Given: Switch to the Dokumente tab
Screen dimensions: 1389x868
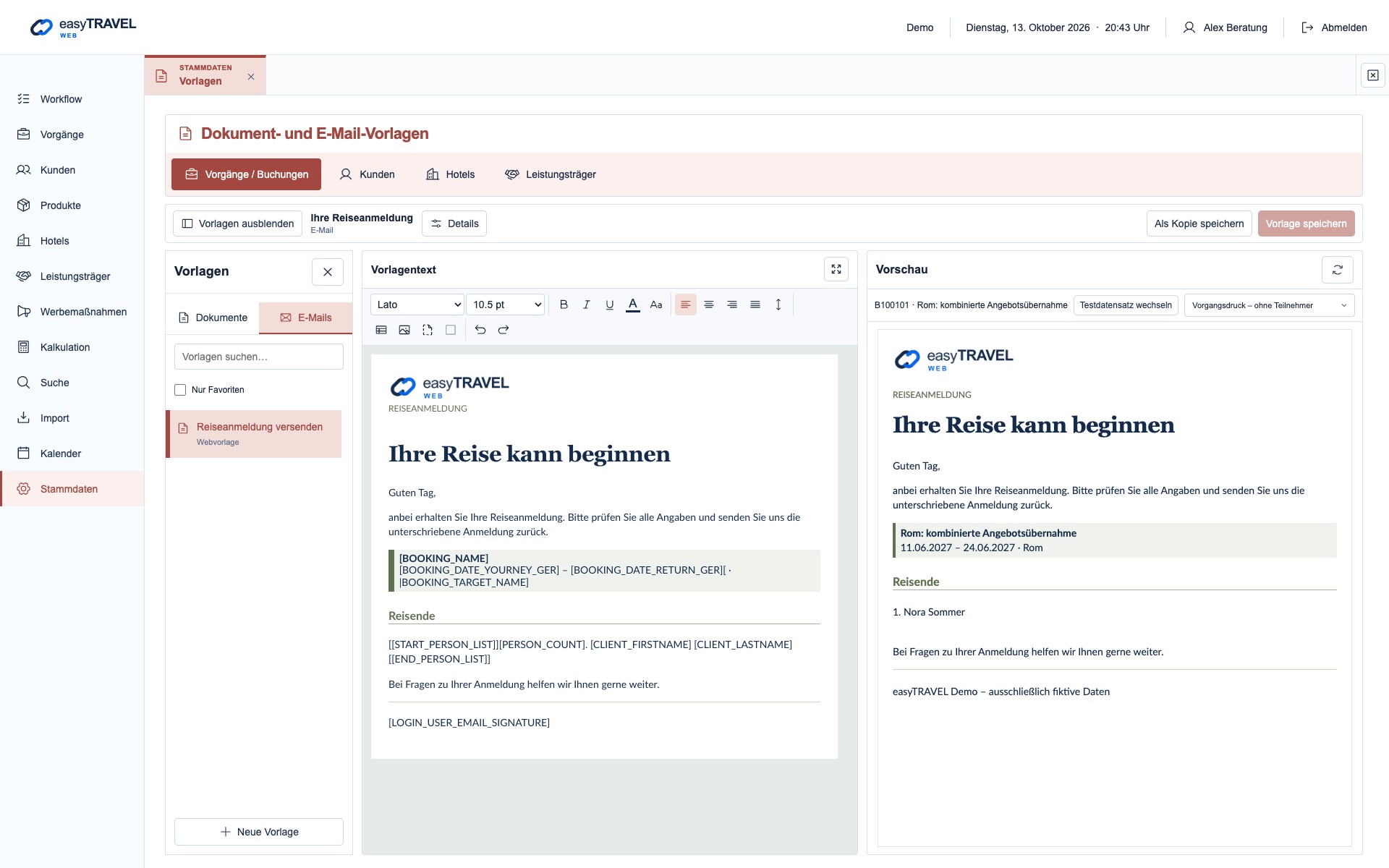Looking at the screenshot, I should (x=213, y=318).
